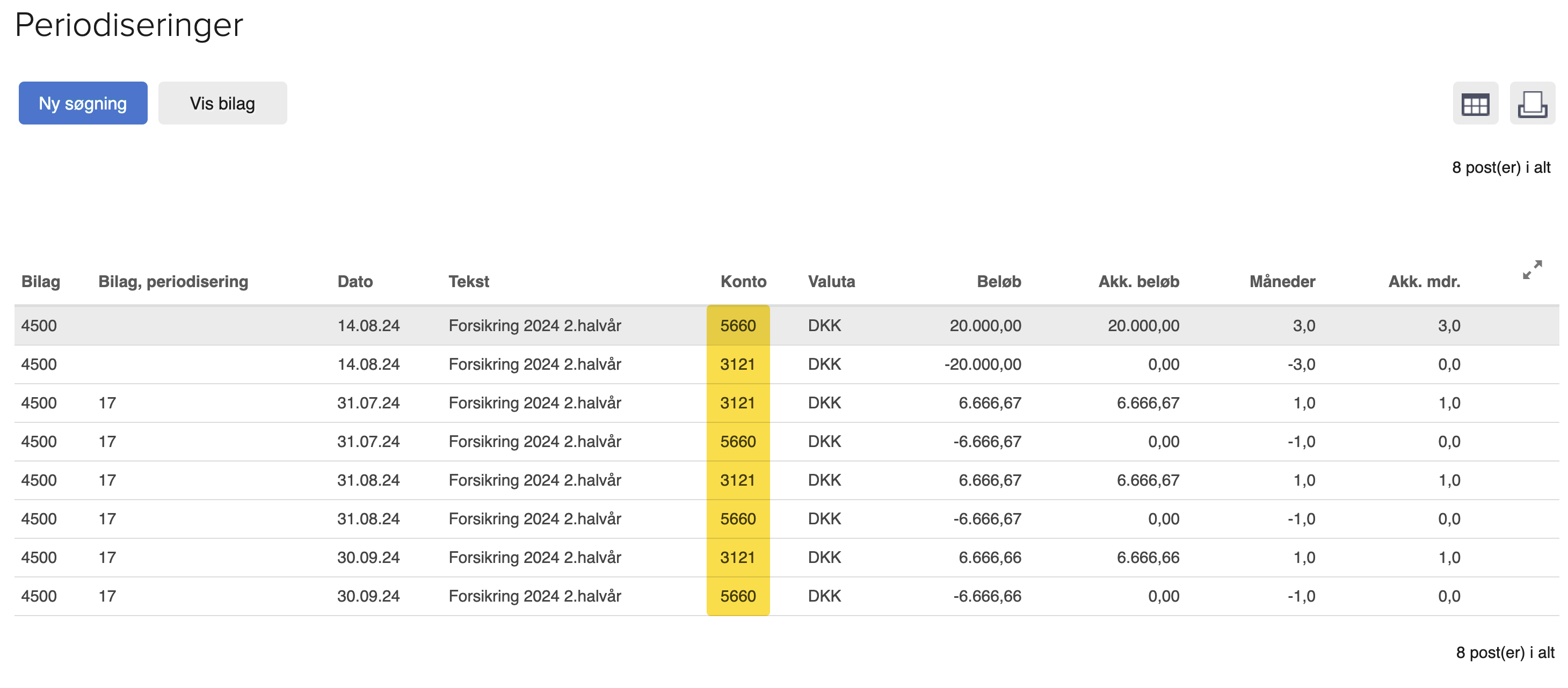
Task: Click the Måneder column header
Action: pos(1282,282)
